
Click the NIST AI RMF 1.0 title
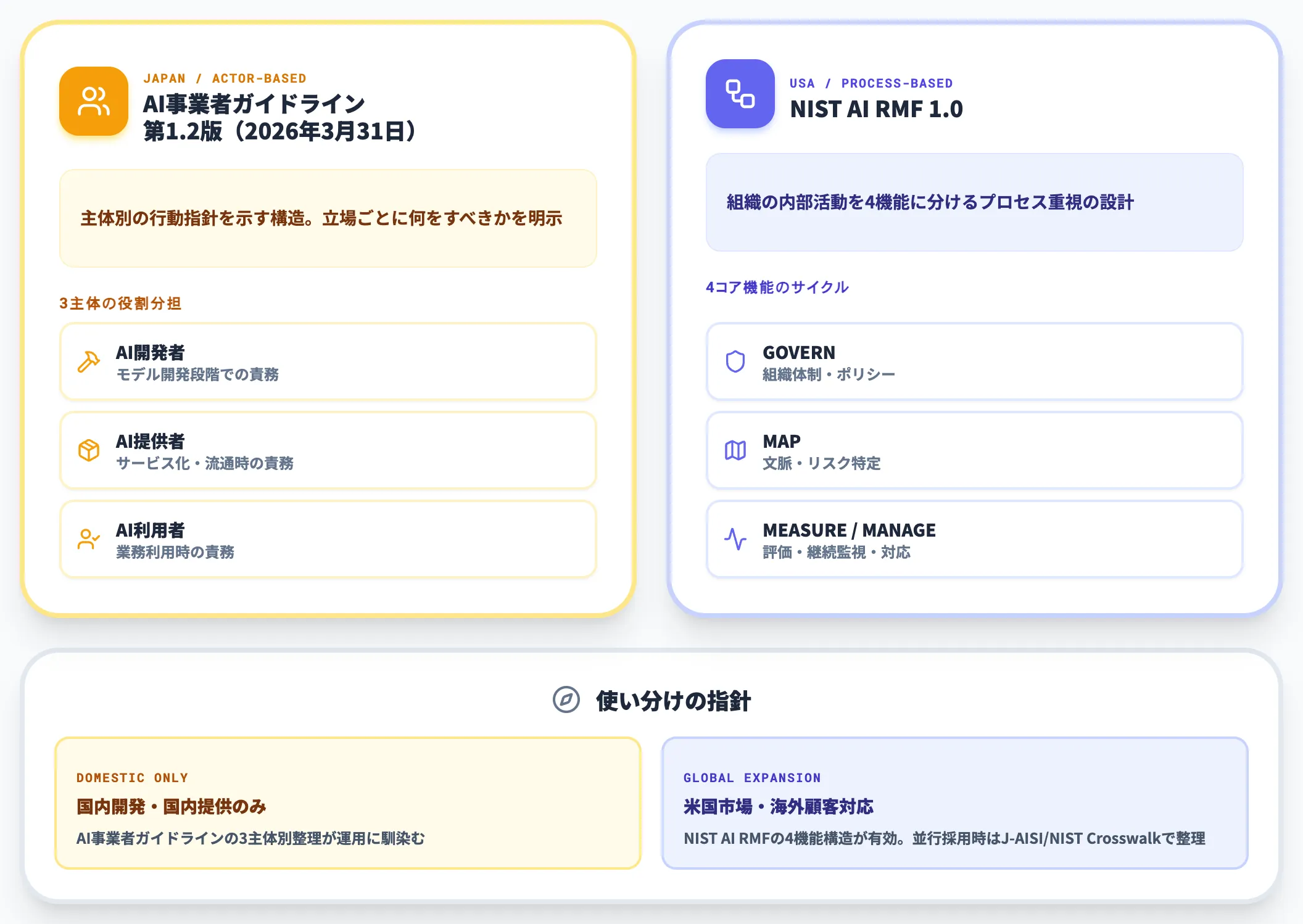[x=876, y=109]
